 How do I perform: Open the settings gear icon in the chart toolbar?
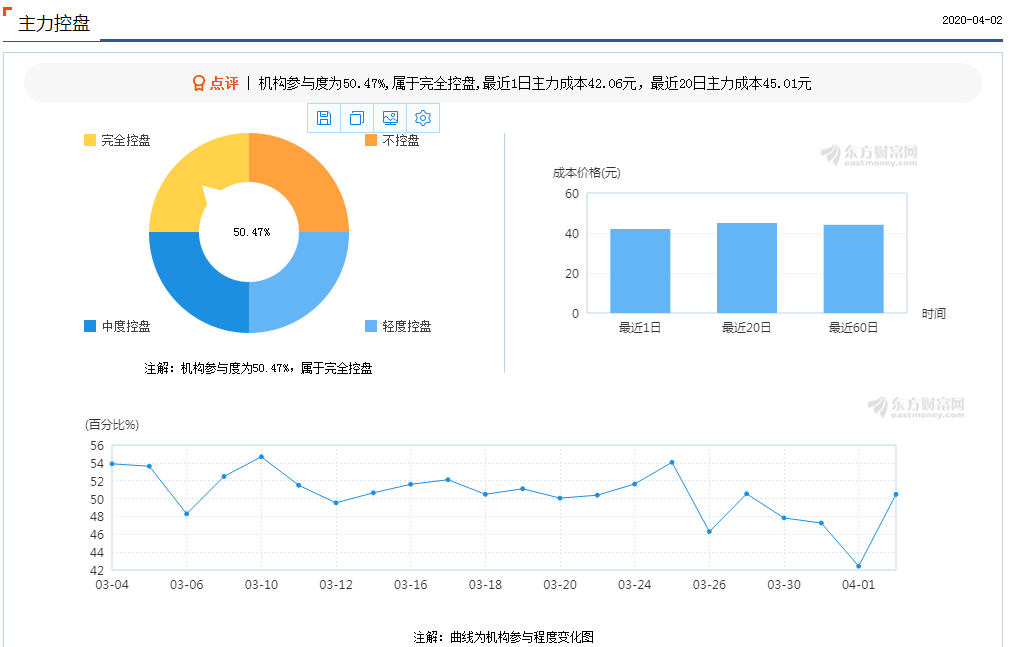pos(423,118)
